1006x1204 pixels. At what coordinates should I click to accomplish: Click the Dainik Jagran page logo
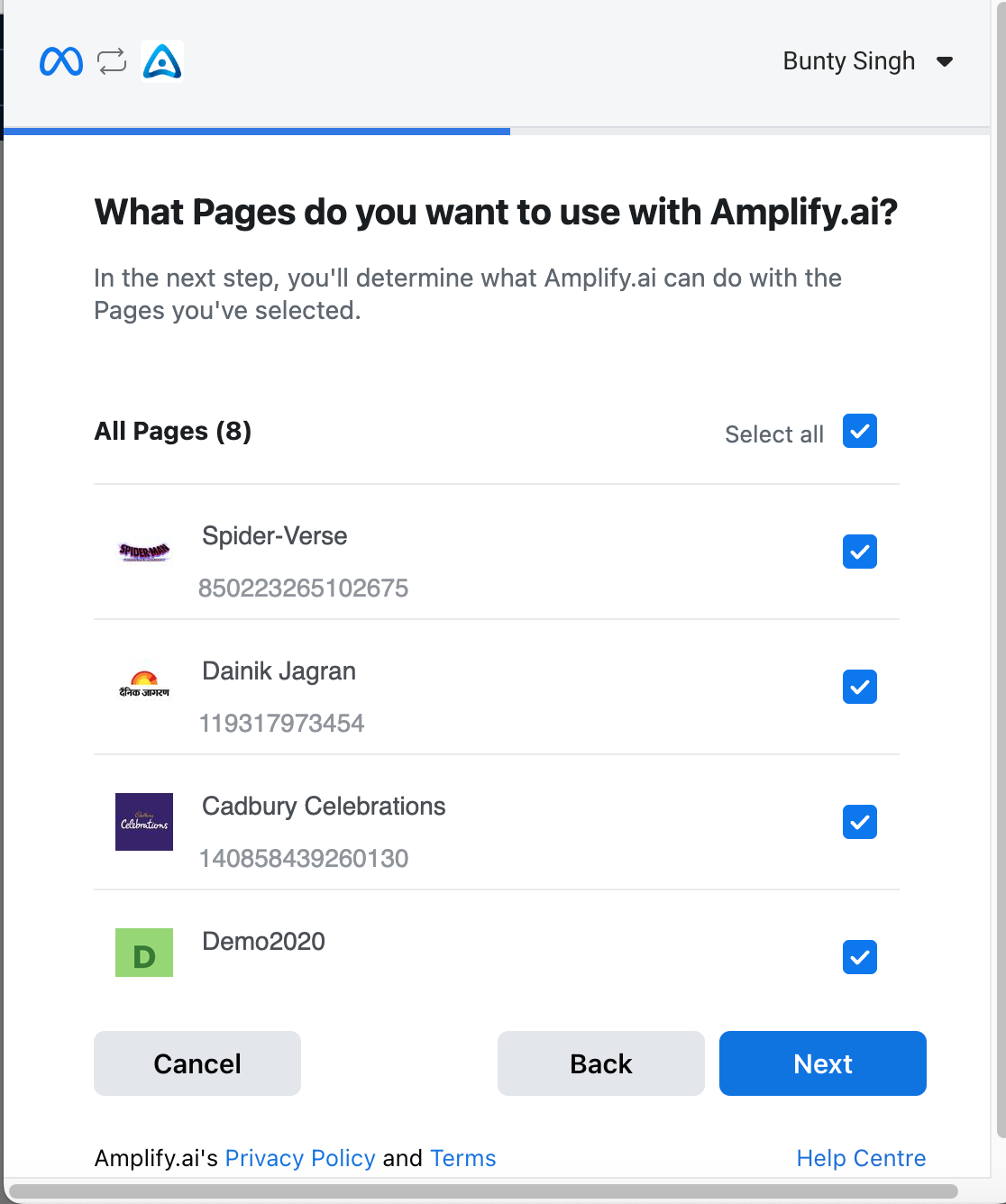click(x=144, y=685)
